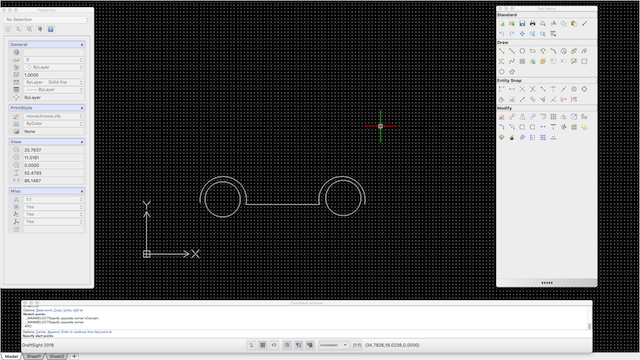Toggle Polar mode in the status bar
This screenshot has height=360, width=640.
287,345
